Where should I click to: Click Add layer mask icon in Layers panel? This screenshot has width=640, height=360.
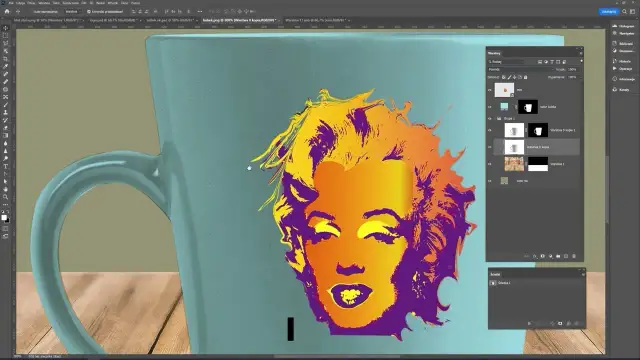pos(542,256)
